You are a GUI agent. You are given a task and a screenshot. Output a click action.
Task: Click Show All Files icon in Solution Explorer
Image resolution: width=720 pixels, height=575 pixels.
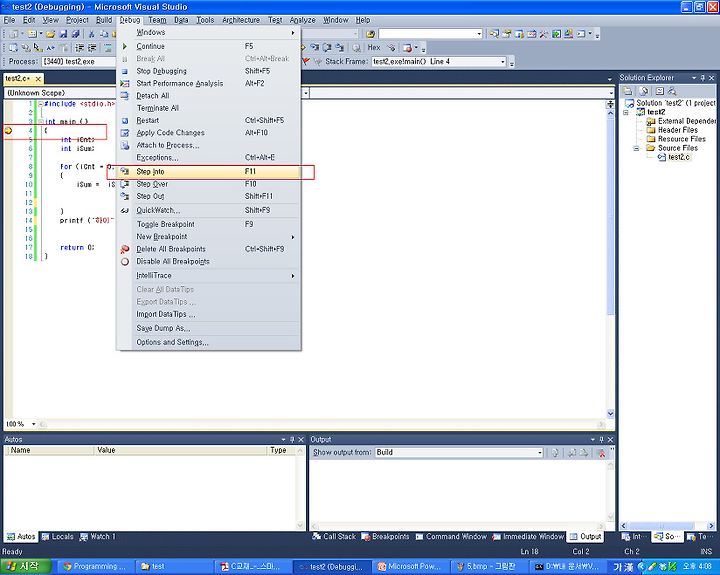pyautogui.click(x=644, y=91)
